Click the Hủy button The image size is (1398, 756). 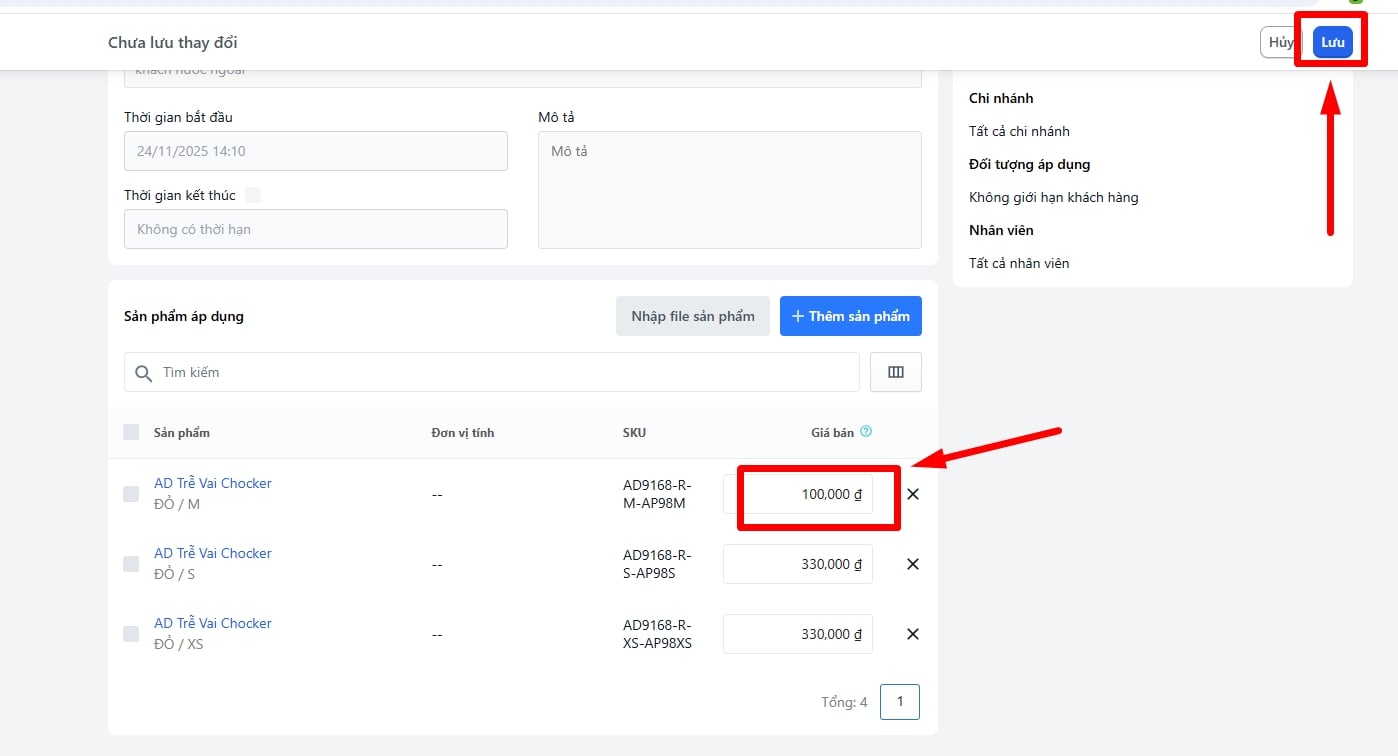(x=1279, y=42)
